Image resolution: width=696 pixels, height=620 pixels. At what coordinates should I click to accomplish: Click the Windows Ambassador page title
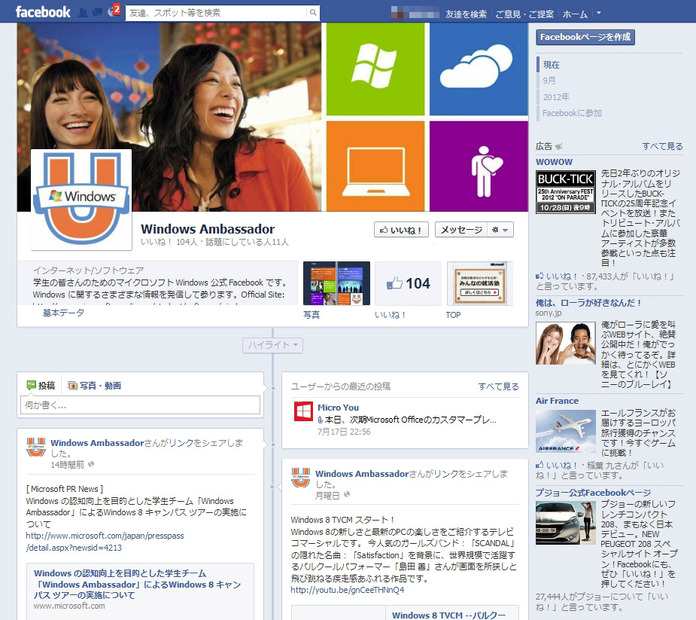tap(208, 229)
